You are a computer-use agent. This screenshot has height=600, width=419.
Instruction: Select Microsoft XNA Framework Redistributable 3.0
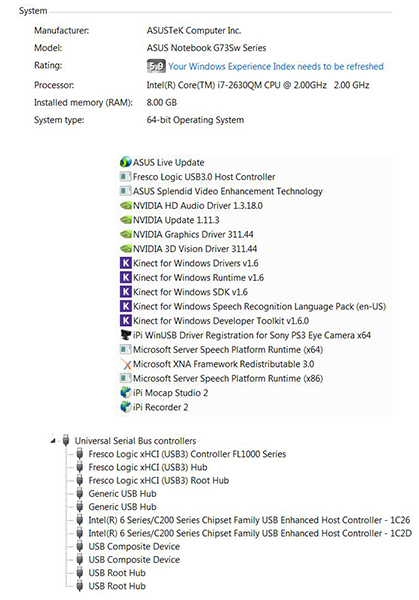click(223, 364)
